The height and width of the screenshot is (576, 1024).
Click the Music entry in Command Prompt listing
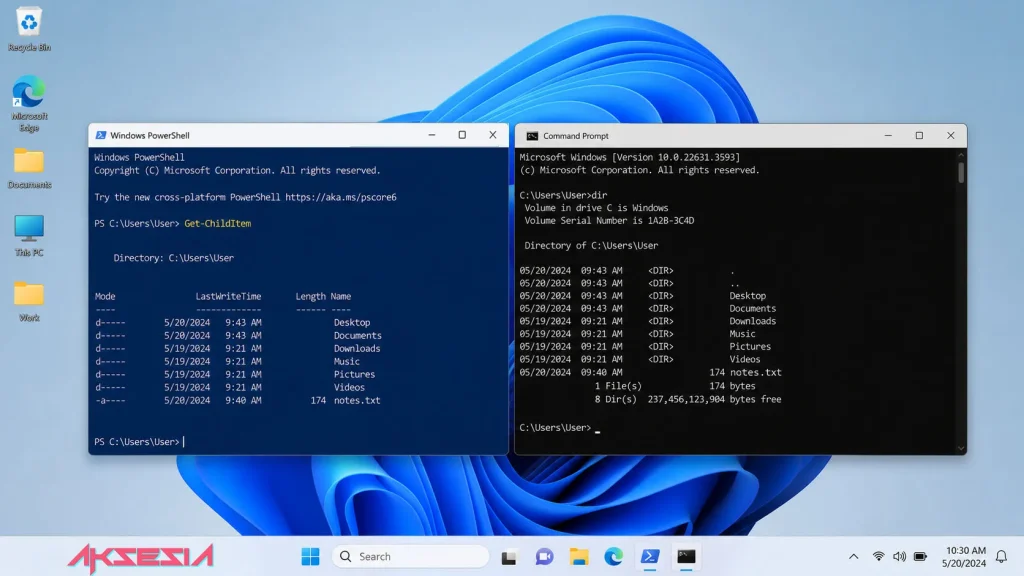tap(742, 334)
